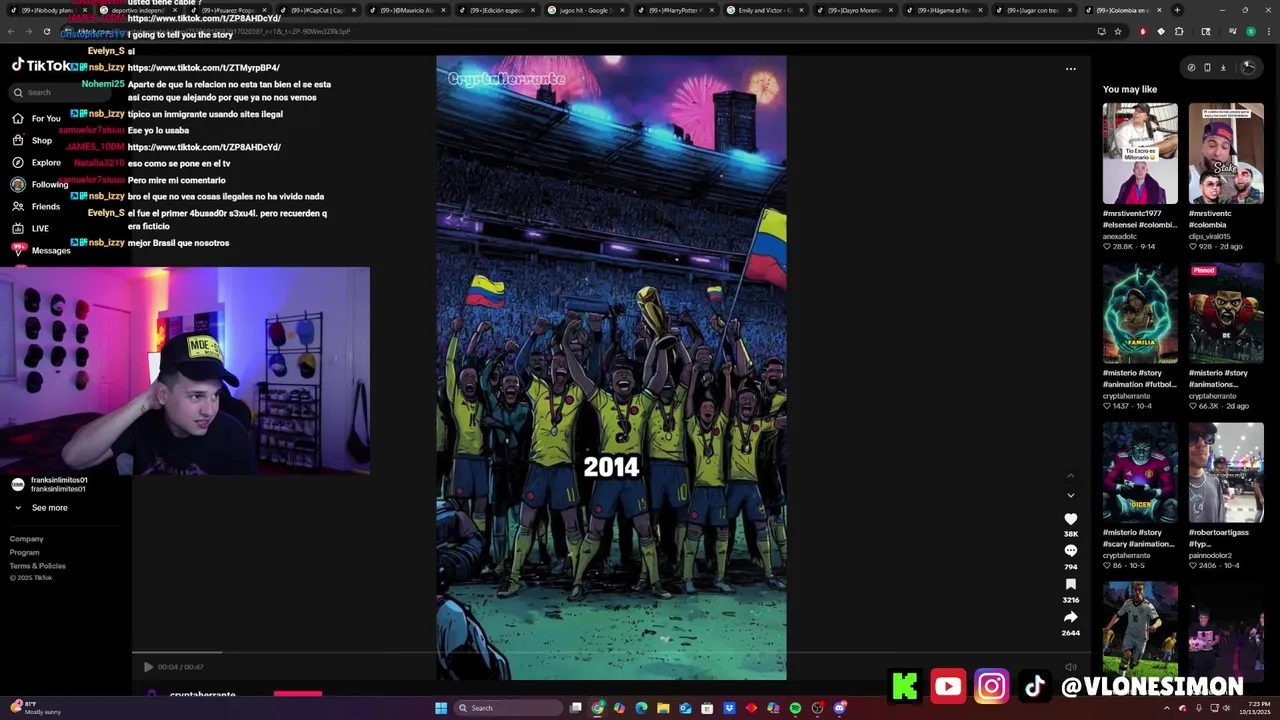Share the video via arrow icon

tap(1070, 617)
